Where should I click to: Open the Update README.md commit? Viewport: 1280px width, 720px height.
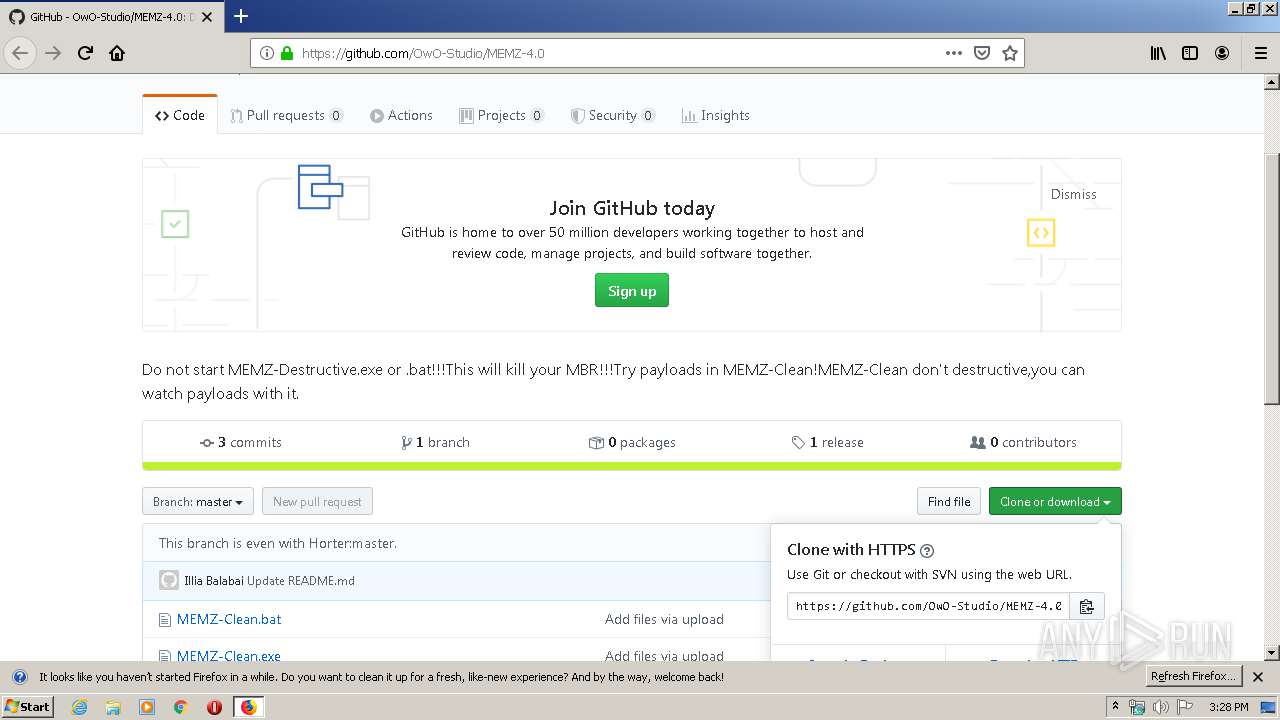(301, 581)
